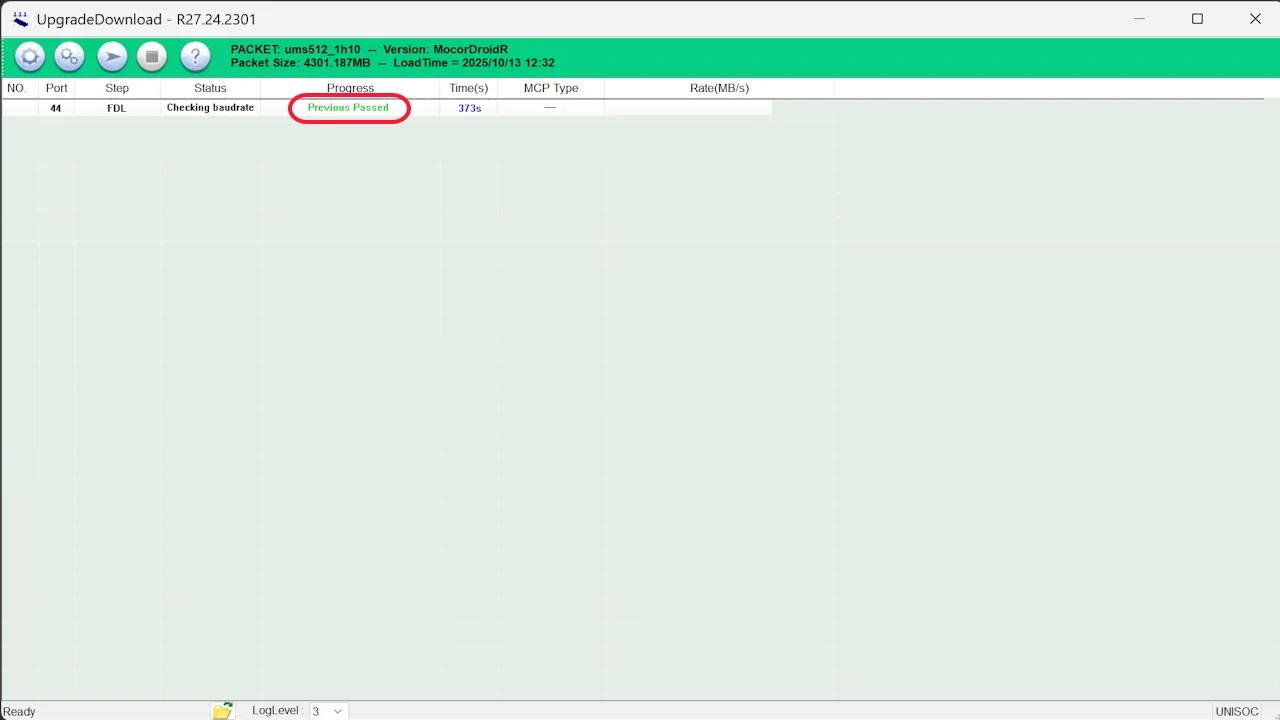Viewport: 1280px width, 720px height.
Task: Stop the download using the square stop icon
Action: (151, 56)
